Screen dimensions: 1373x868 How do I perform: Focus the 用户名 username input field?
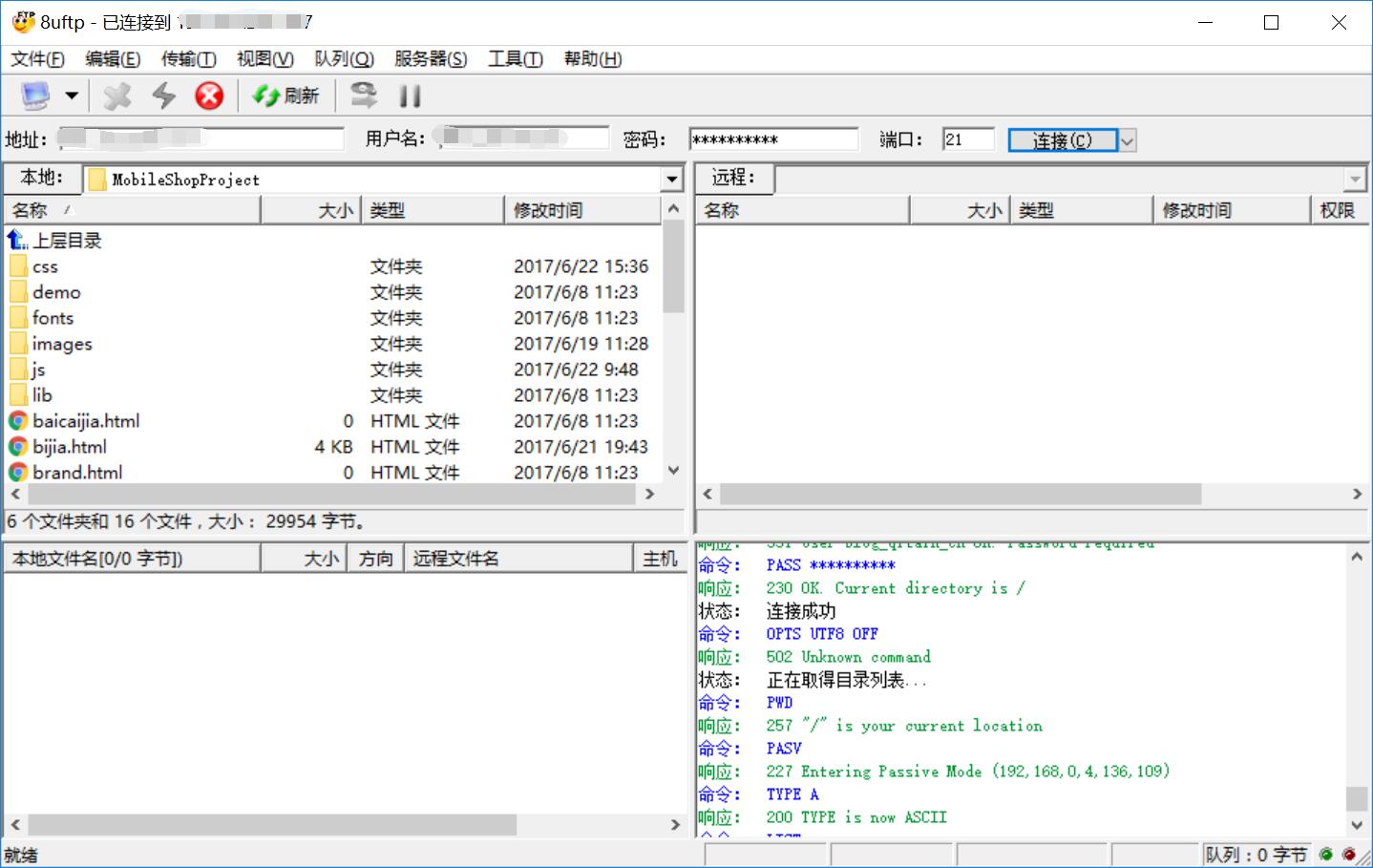tap(522, 139)
